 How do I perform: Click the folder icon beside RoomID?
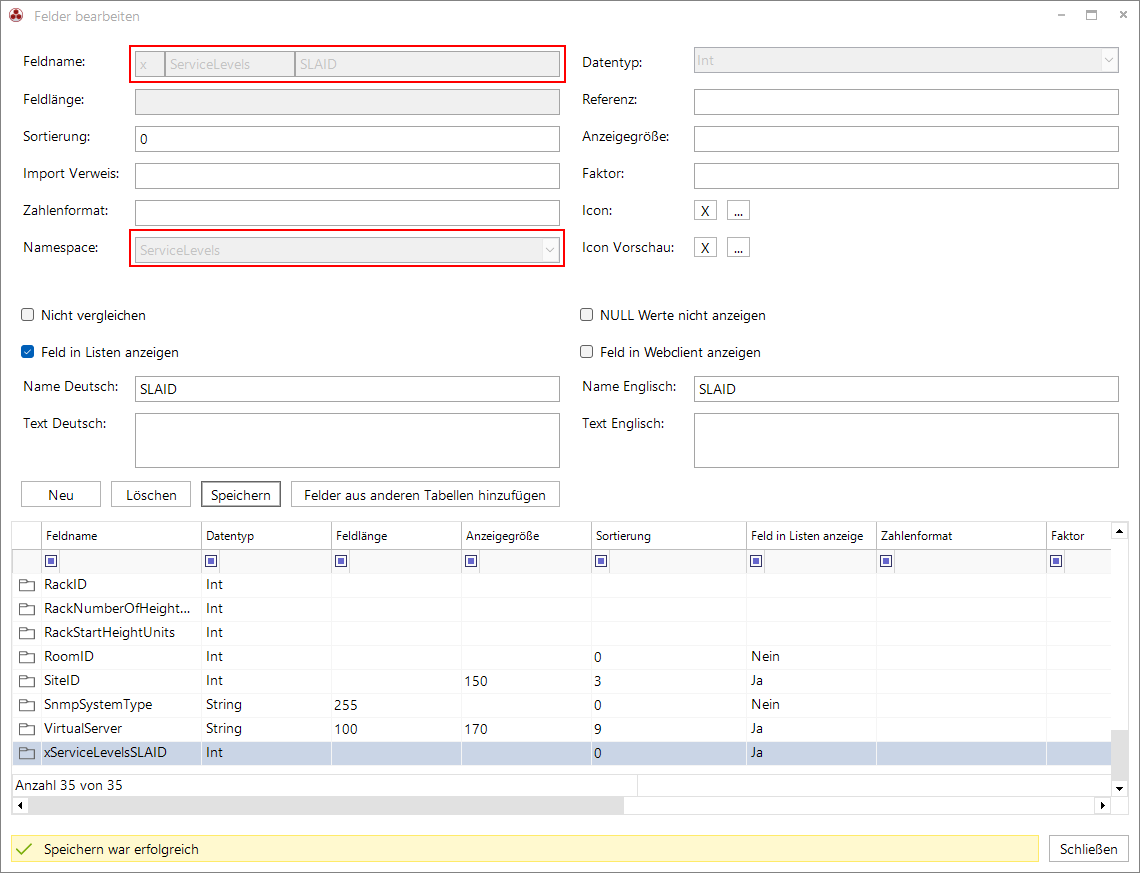pos(27,656)
